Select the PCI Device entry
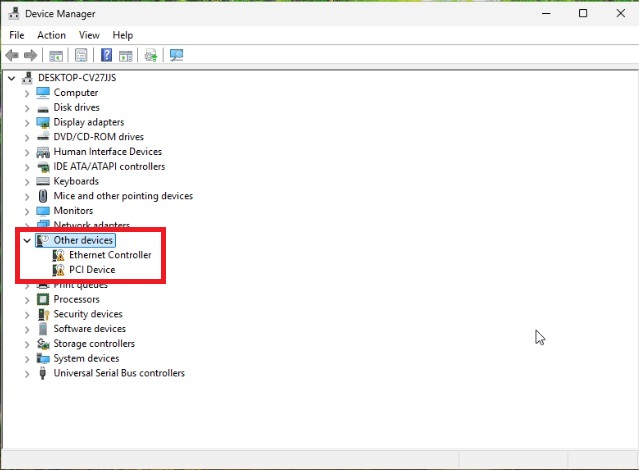Screen dimensions: 639x470 (x=92, y=270)
